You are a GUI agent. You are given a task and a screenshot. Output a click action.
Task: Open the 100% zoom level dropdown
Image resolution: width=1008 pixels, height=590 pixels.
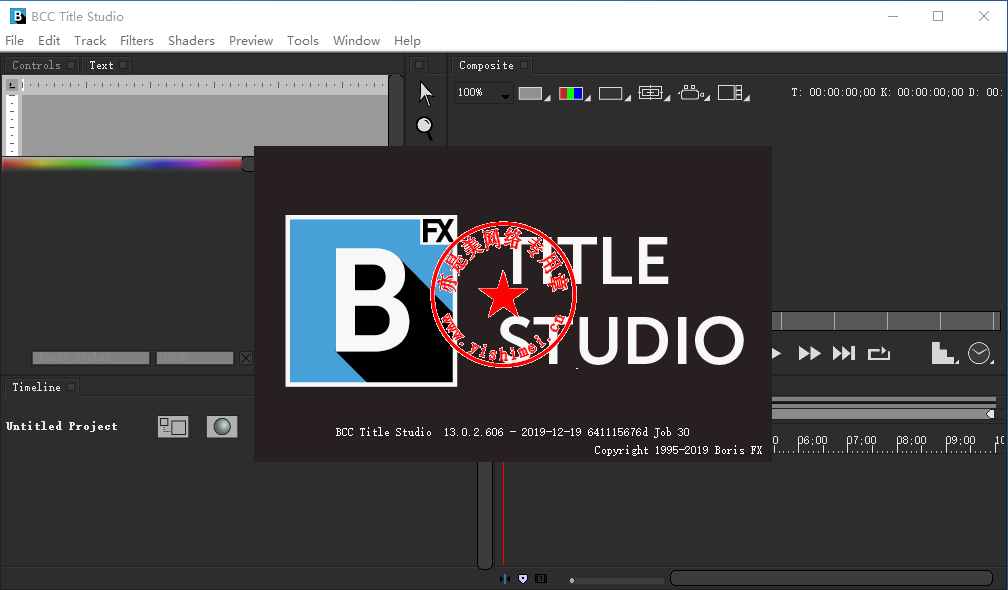[483, 93]
